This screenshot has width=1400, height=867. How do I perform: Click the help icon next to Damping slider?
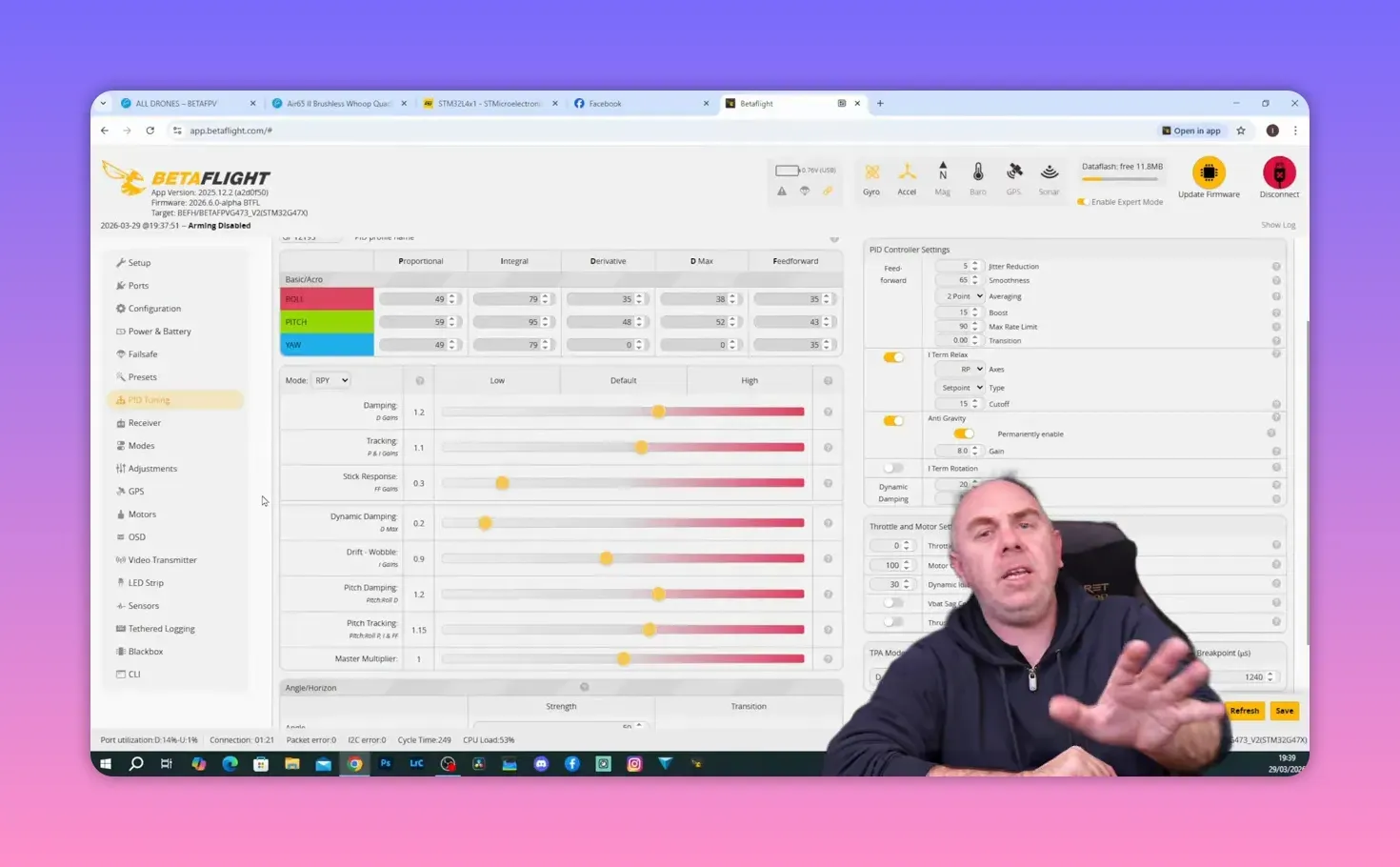coord(828,413)
